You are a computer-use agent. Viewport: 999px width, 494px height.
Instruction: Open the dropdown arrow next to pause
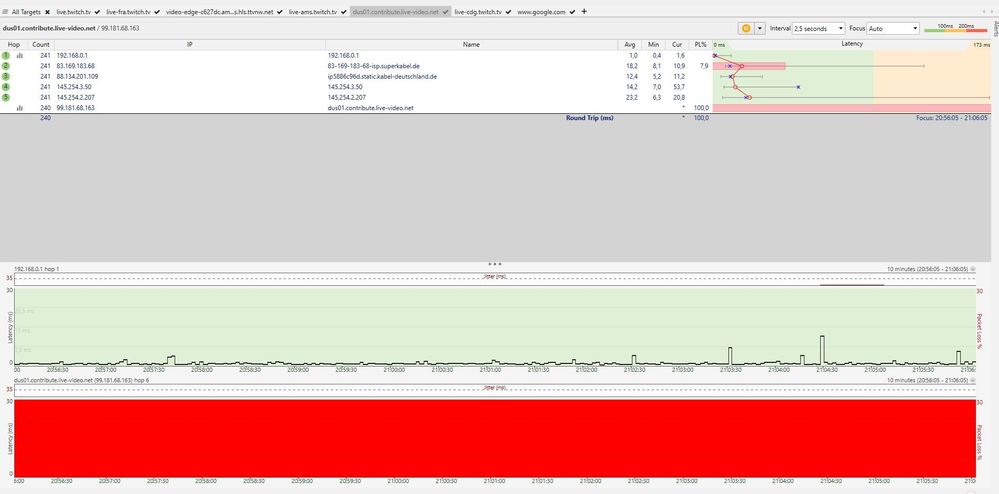tap(759, 29)
